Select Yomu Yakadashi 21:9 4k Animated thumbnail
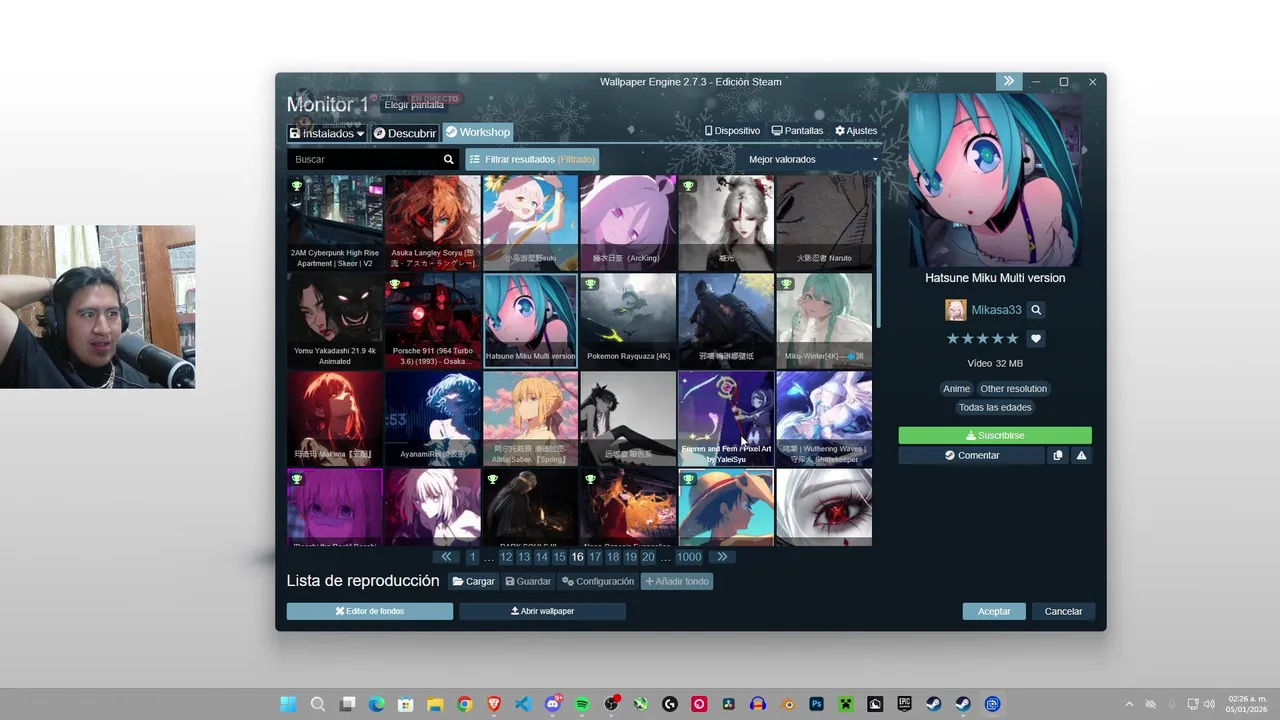This screenshot has width=1280, height=720. 335,320
